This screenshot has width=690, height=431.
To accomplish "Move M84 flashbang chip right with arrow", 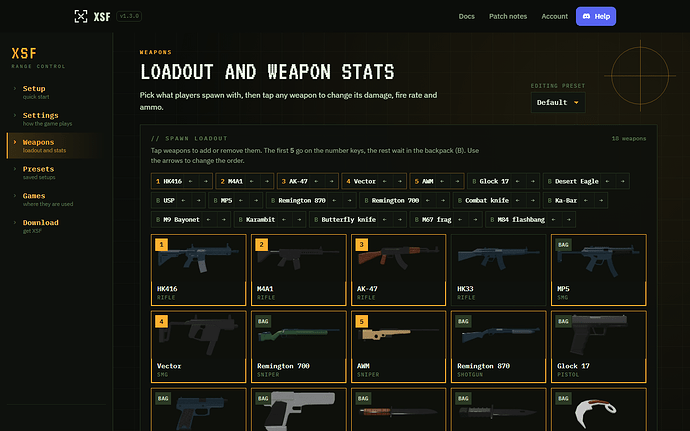I will 569,220.
